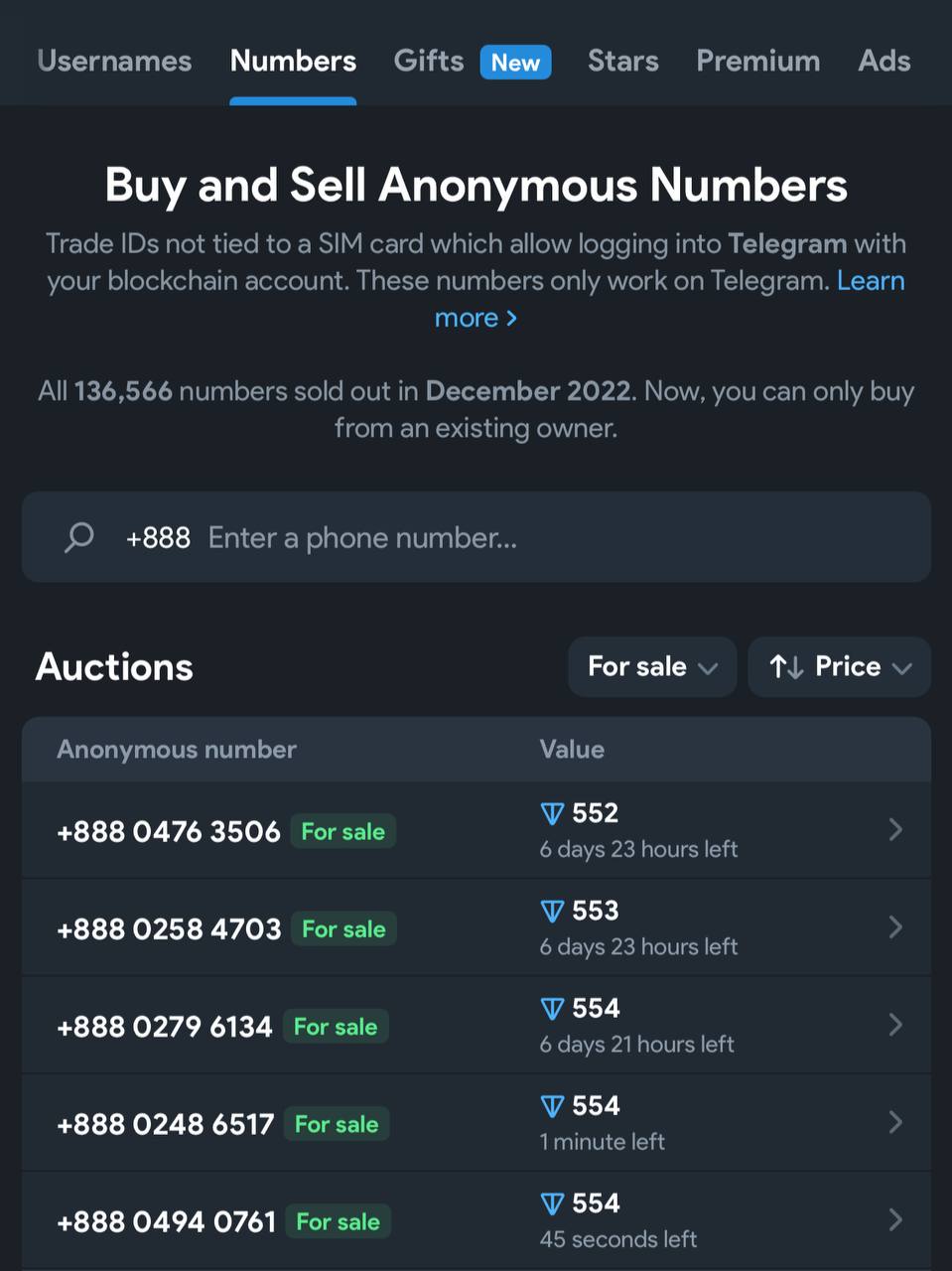Expand the Price sort dropdown
Image resolution: width=952 pixels, height=1271 pixels.
pyautogui.click(x=839, y=666)
